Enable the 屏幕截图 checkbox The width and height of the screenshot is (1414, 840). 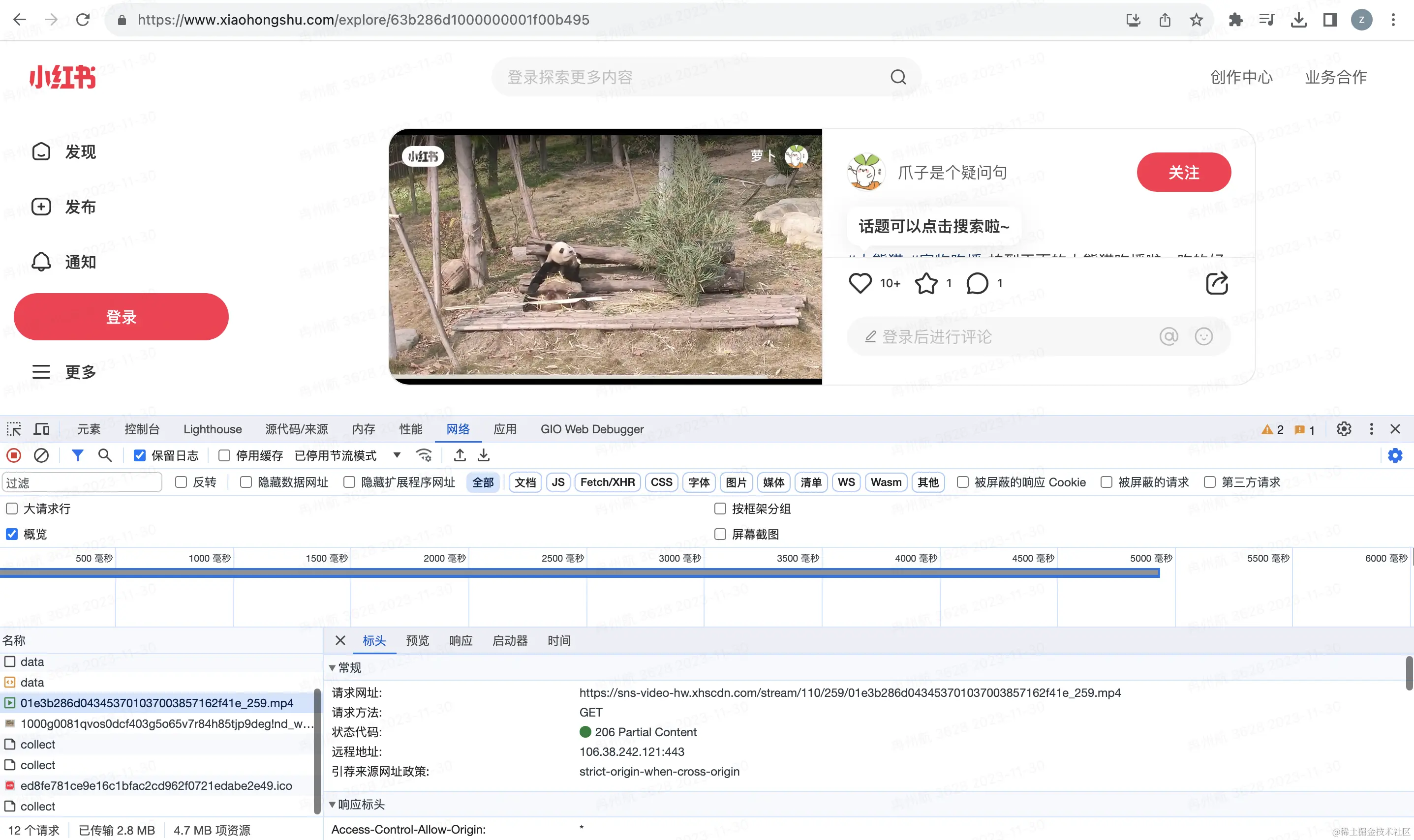pyautogui.click(x=720, y=534)
